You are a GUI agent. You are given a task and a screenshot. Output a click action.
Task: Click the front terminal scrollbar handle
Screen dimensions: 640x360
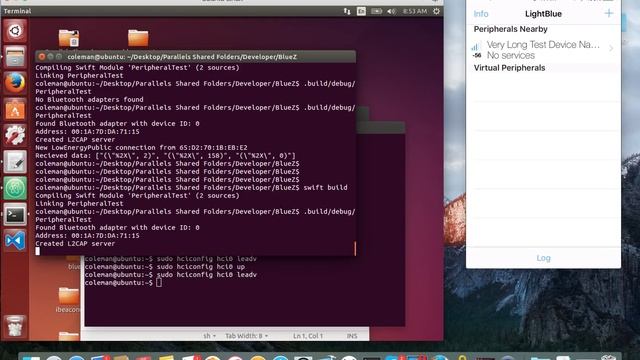(355, 249)
